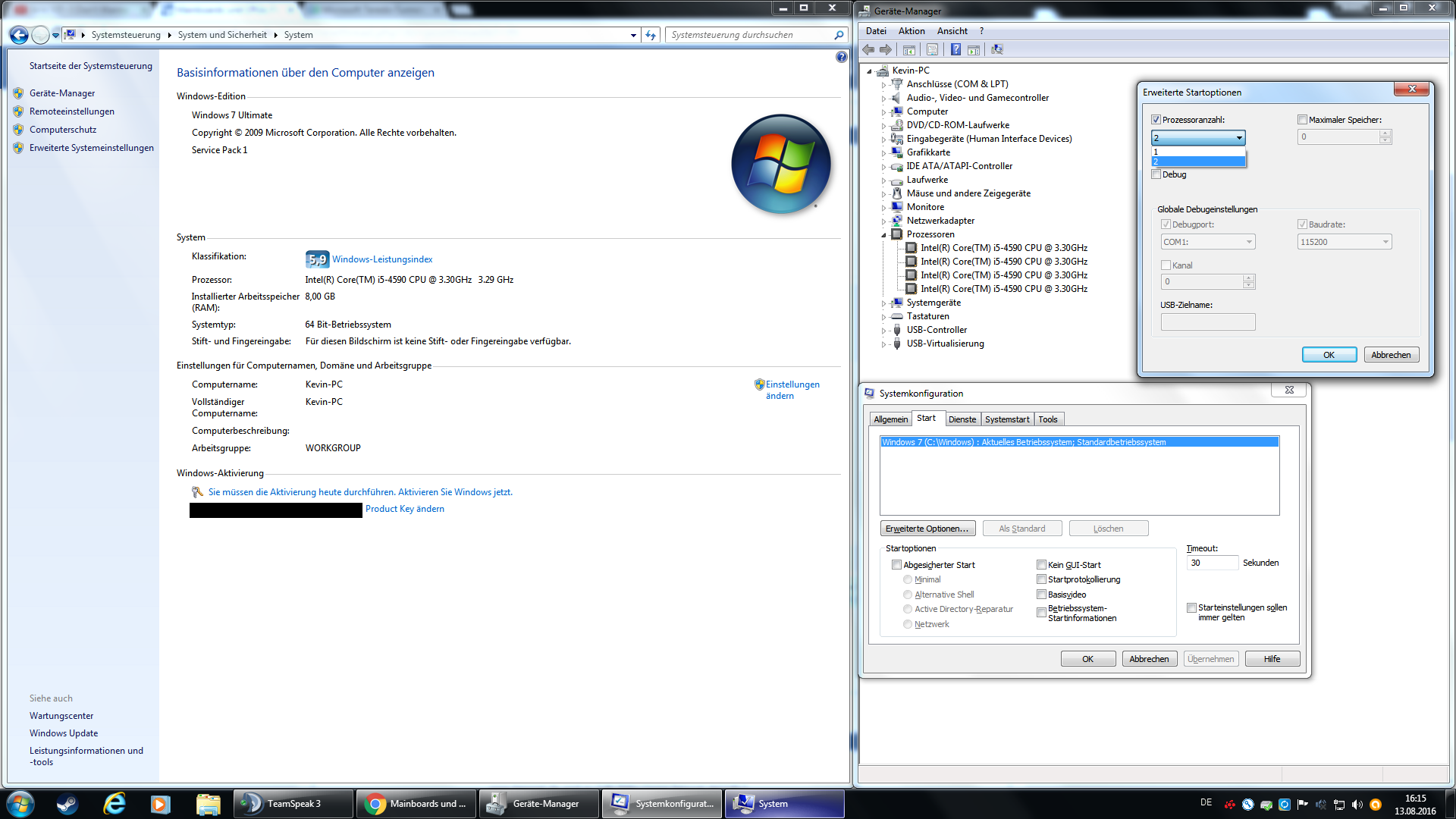Click the Erweiterte Optionen button
The width and height of the screenshot is (1456, 819).
click(x=927, y=529)
